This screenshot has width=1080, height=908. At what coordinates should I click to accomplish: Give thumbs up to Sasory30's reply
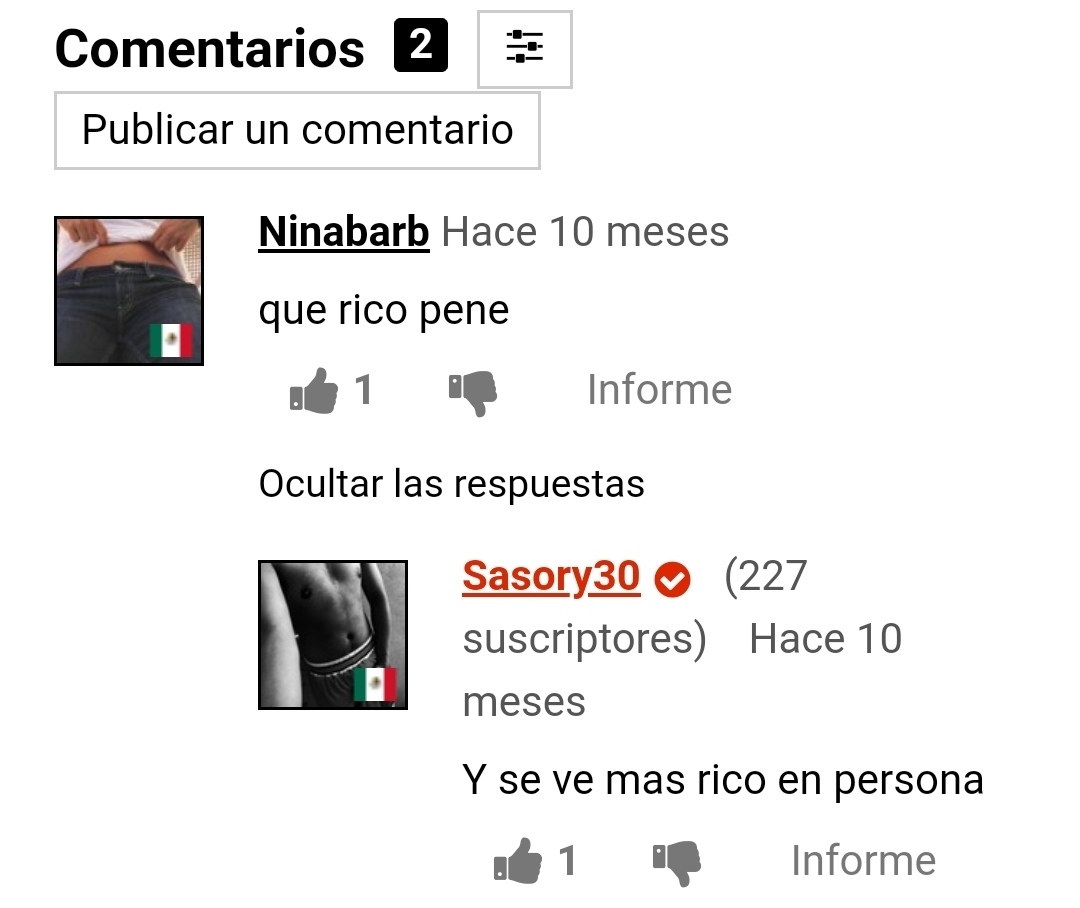[518, 860]
